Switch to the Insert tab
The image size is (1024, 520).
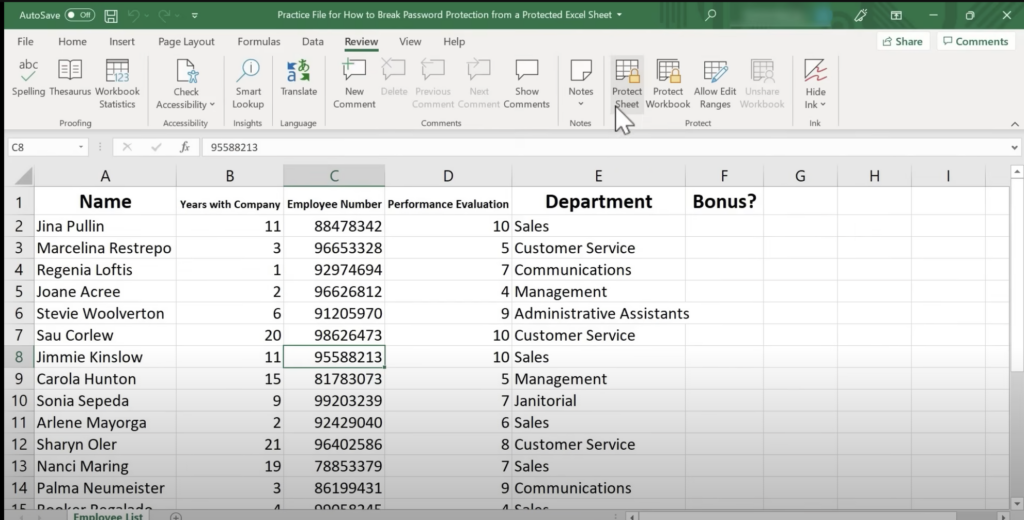(122, 41)
